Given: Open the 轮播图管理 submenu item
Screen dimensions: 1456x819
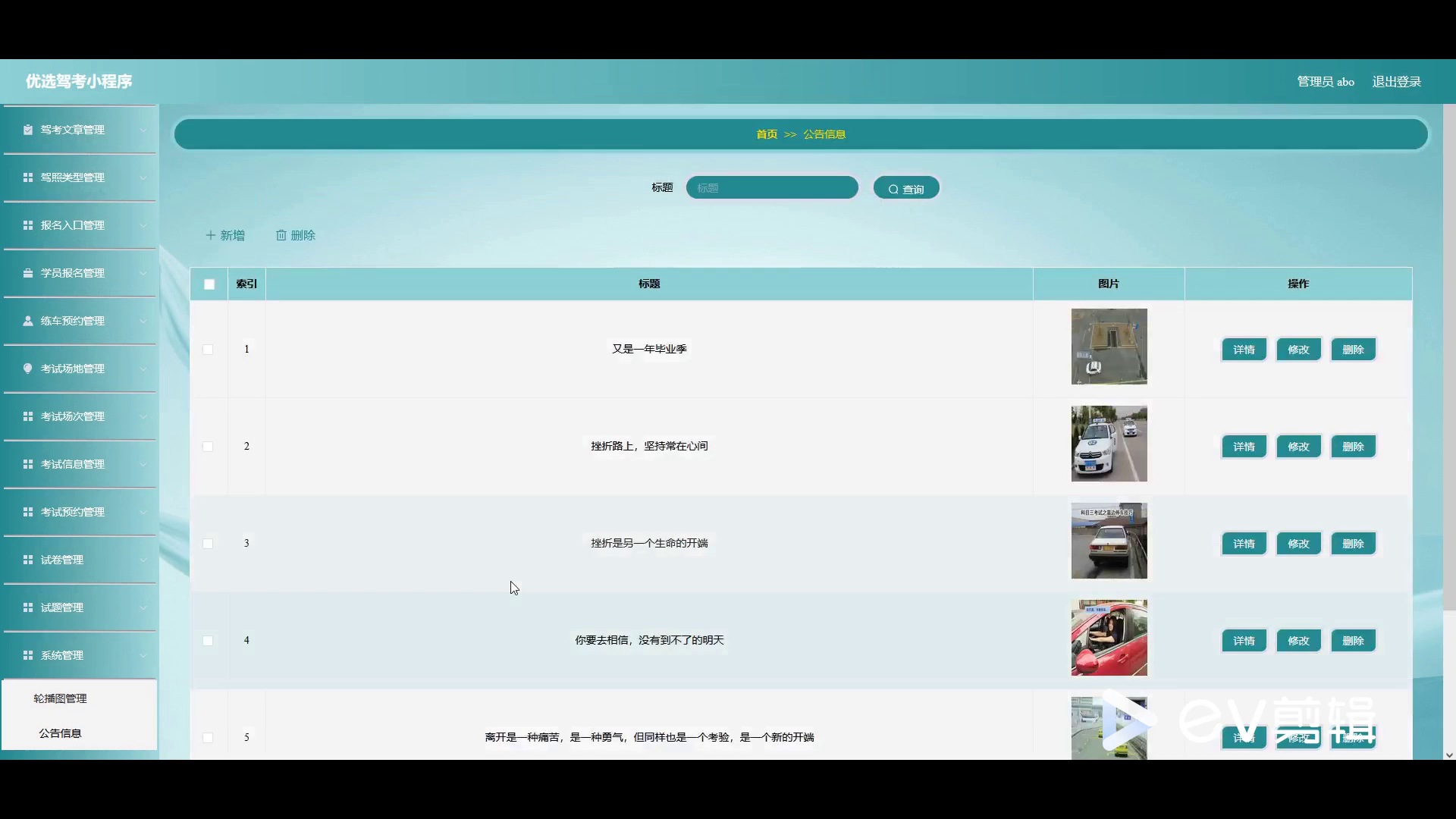Looking at the screenshot, I should (x=79, y=698).
